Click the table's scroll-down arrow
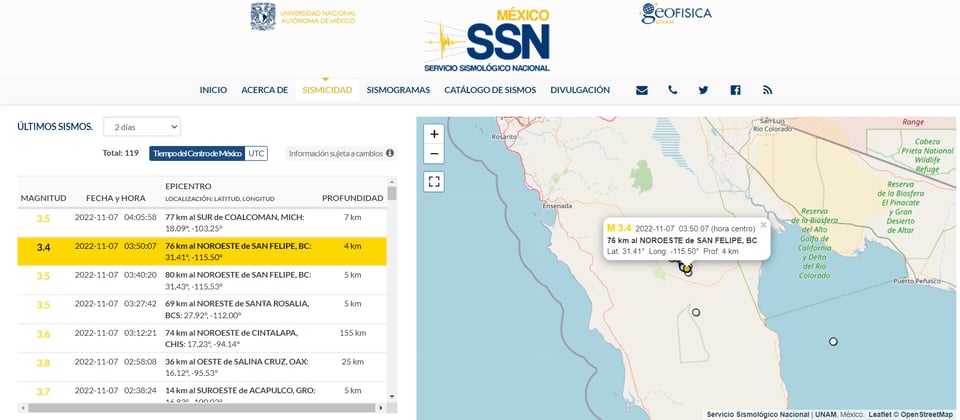Image resolution: width=960 pixels, height=420 pixels. tap(392, 397)
